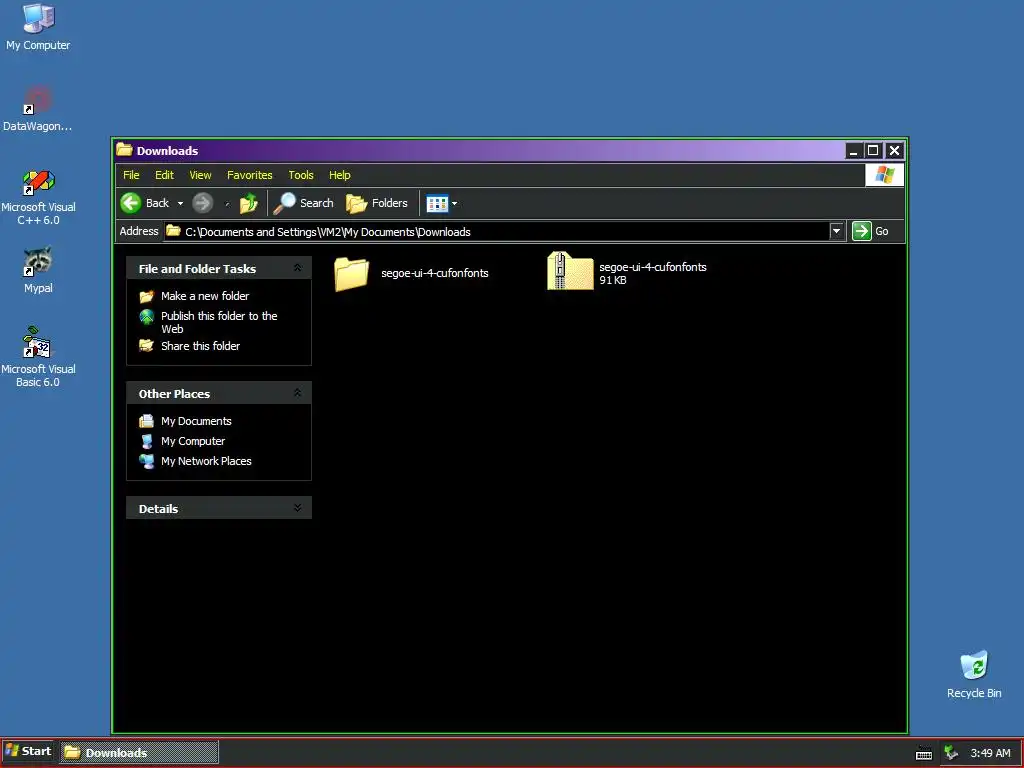The width and height of the screenshot is (1024, 768).
Task: Click the green Go arrow button
Action: coord(861,231)
